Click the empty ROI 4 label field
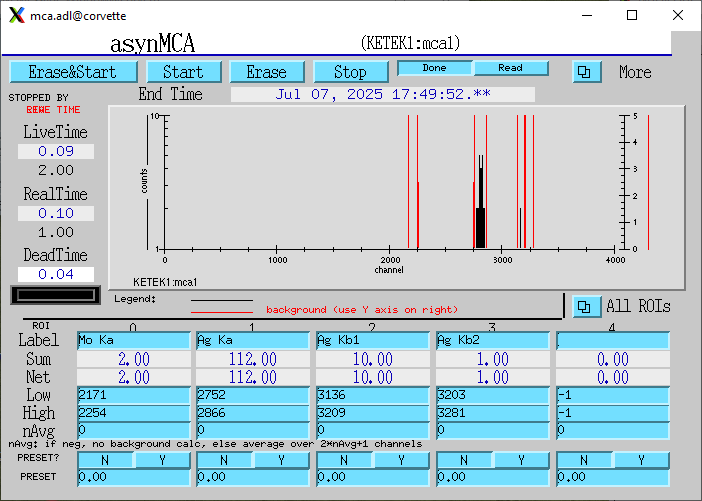Image resolution: width=702 pixels, height=501 pixels. tap(613, 341)
